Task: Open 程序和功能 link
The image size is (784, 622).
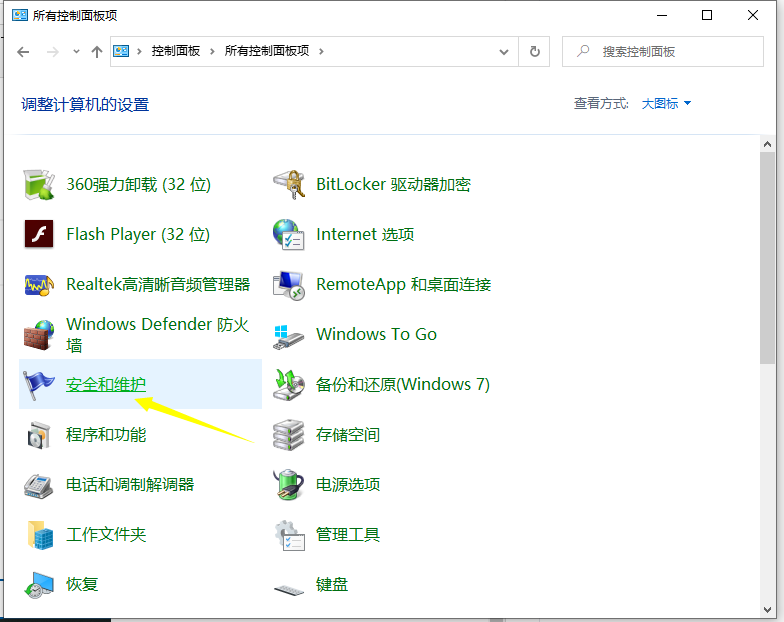Action: [106, 434]
